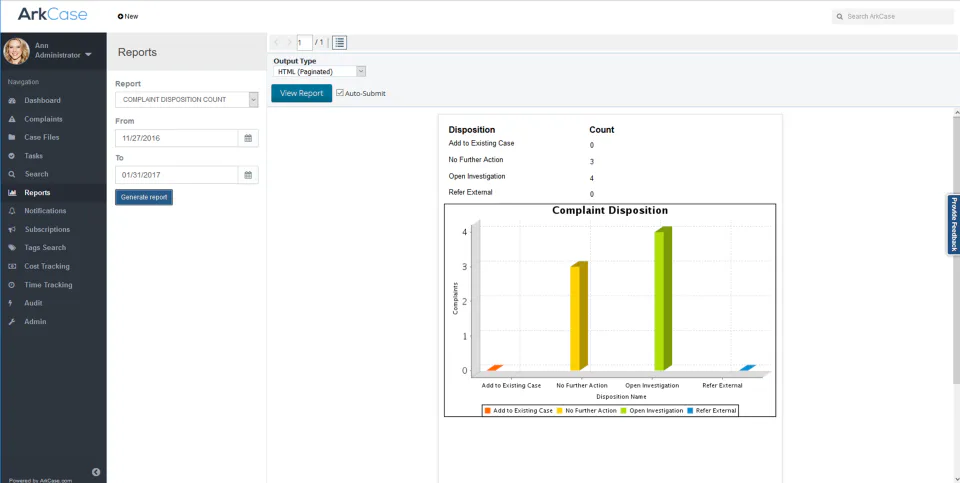Click the Tags Search tag icon
This screenshot has width=960, height=483.
12,248
